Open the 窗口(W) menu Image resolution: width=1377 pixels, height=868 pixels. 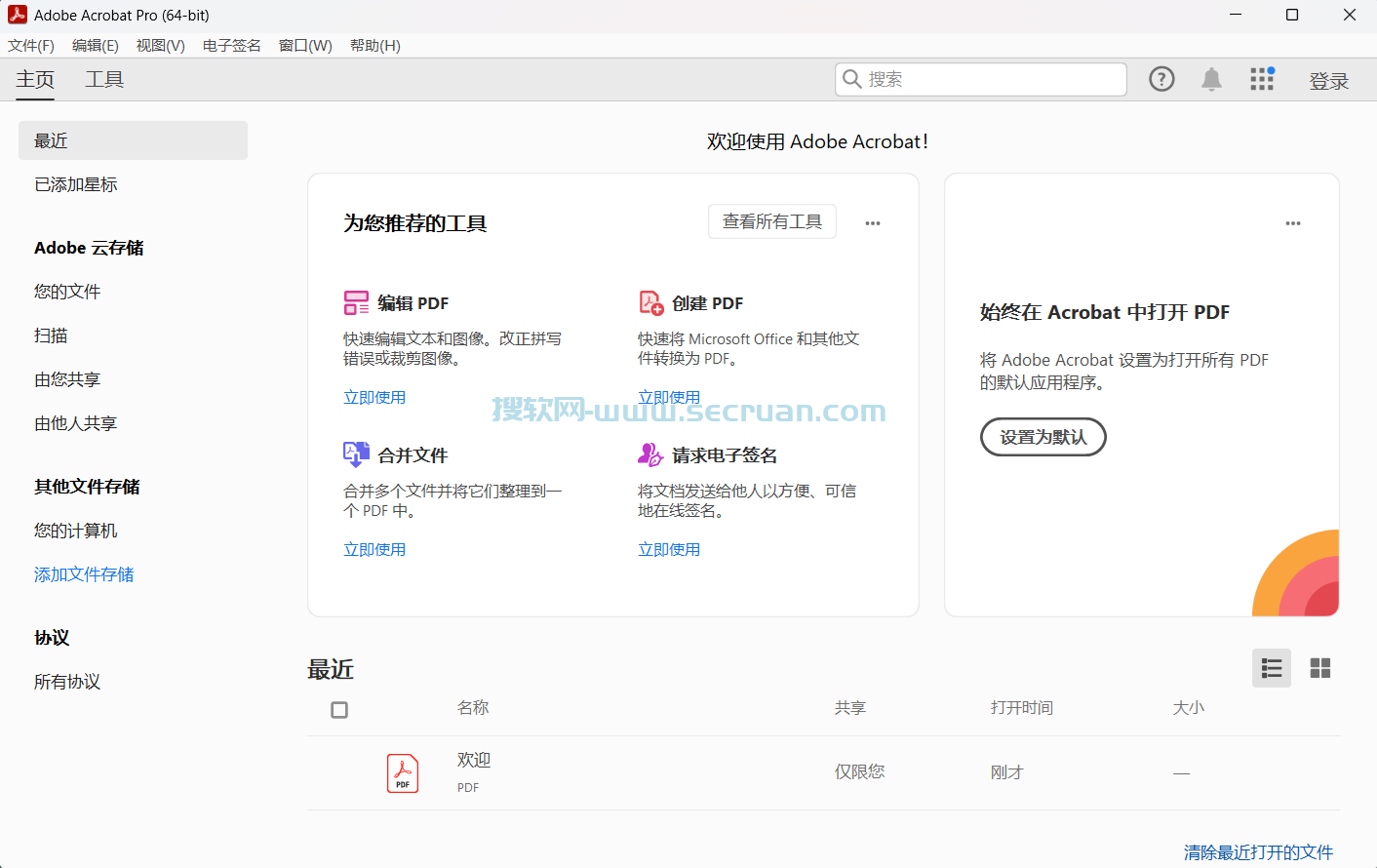pyautogui.click(x=305, y=46)
